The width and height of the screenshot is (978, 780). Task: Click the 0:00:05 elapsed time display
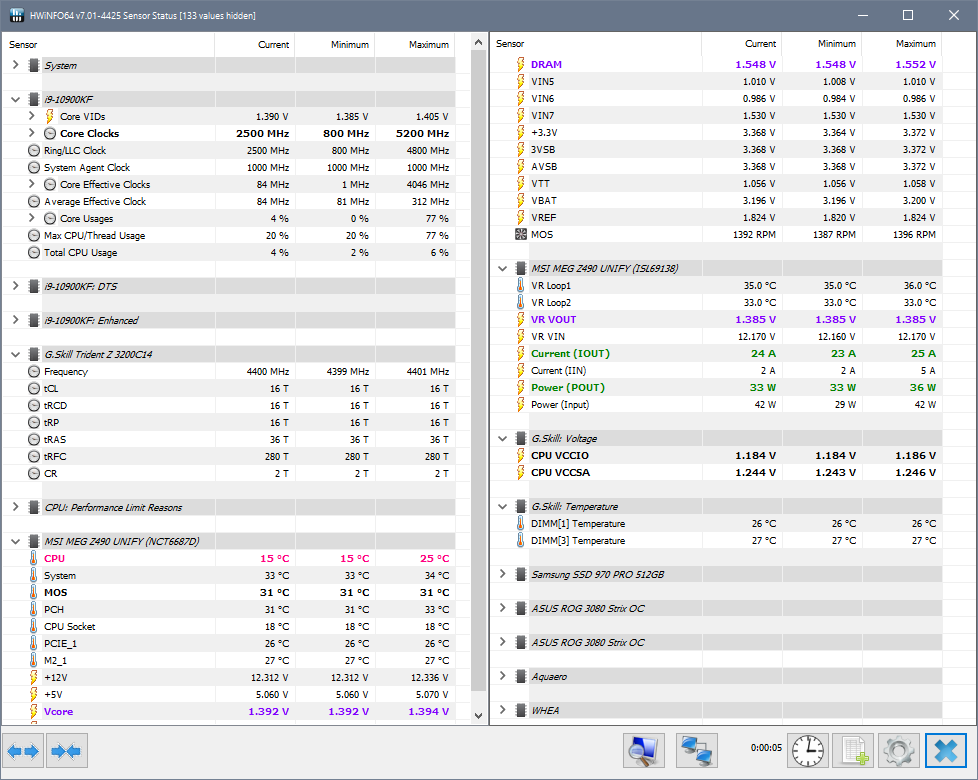pos(766,748)
